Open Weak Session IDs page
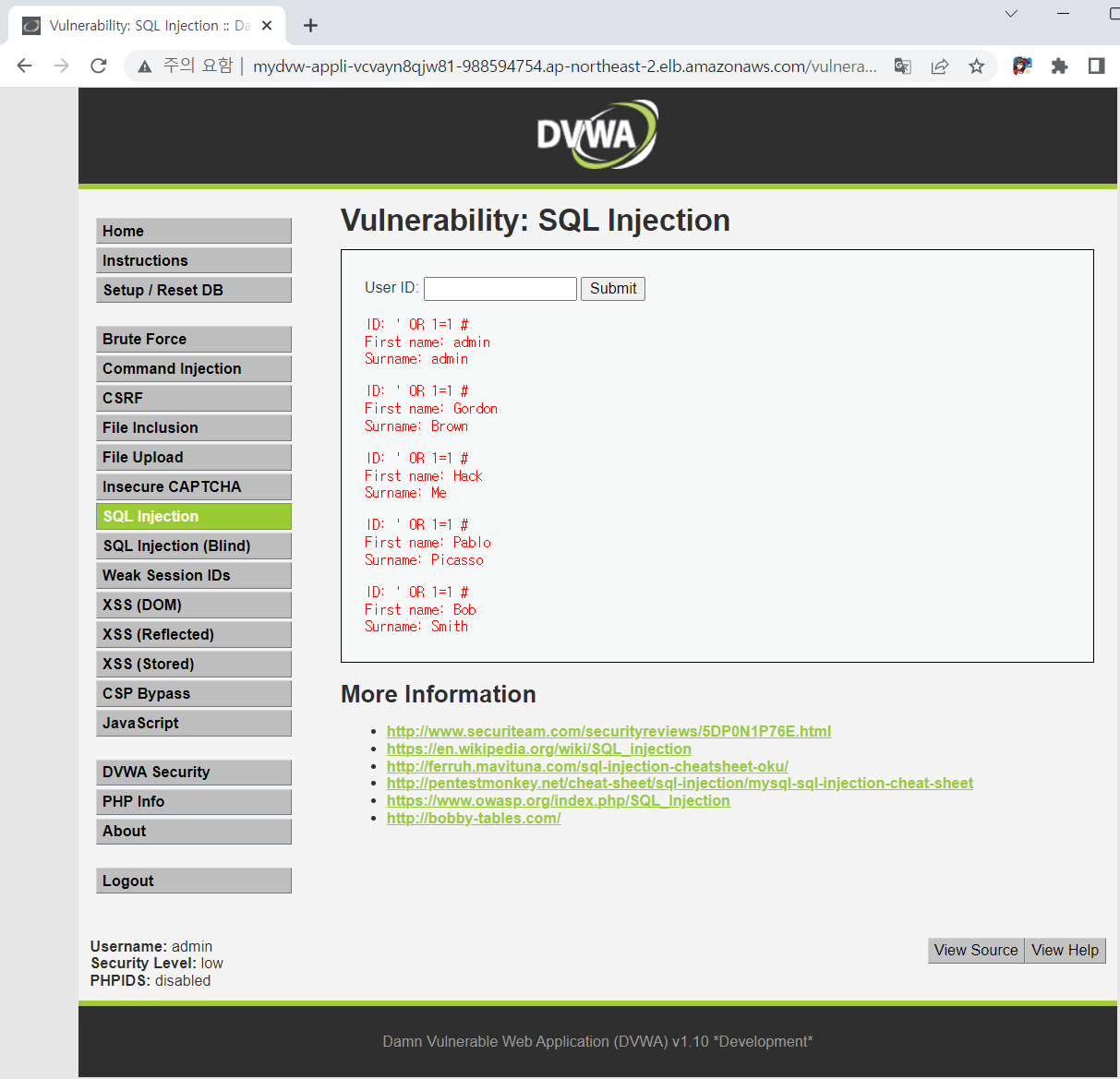Viewport: 1120px width, 1079px height. 194,575
